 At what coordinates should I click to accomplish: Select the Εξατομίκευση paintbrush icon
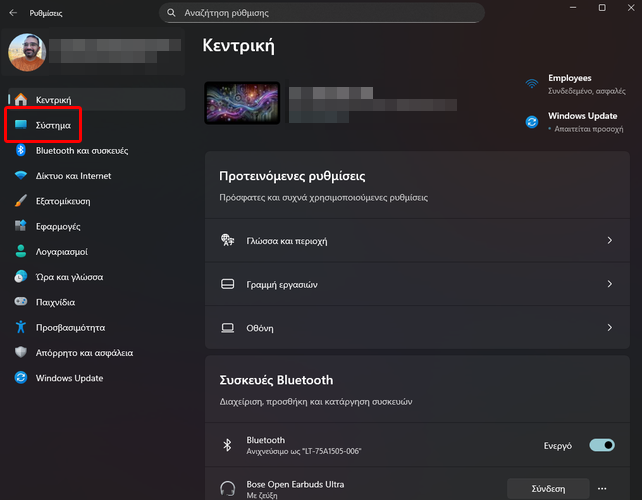tap(20, 201)
